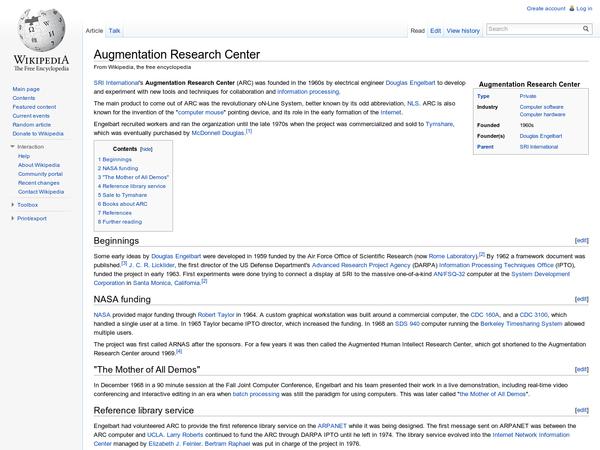This screenshot has width=600, height=450.
Task: Edit the NASA funding section
Action: pos(582,299)
